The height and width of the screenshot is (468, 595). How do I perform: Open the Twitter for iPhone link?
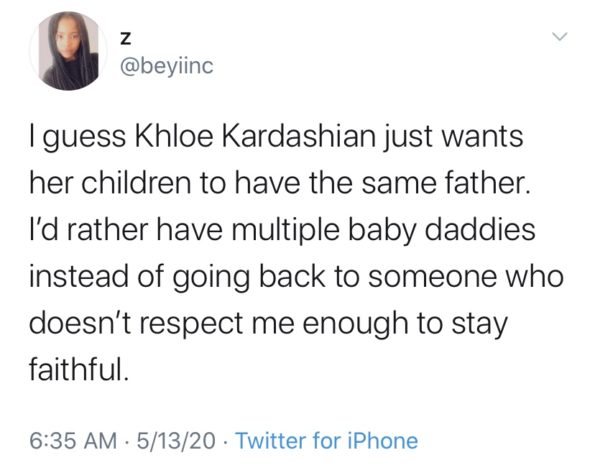[x=327, y=441]
